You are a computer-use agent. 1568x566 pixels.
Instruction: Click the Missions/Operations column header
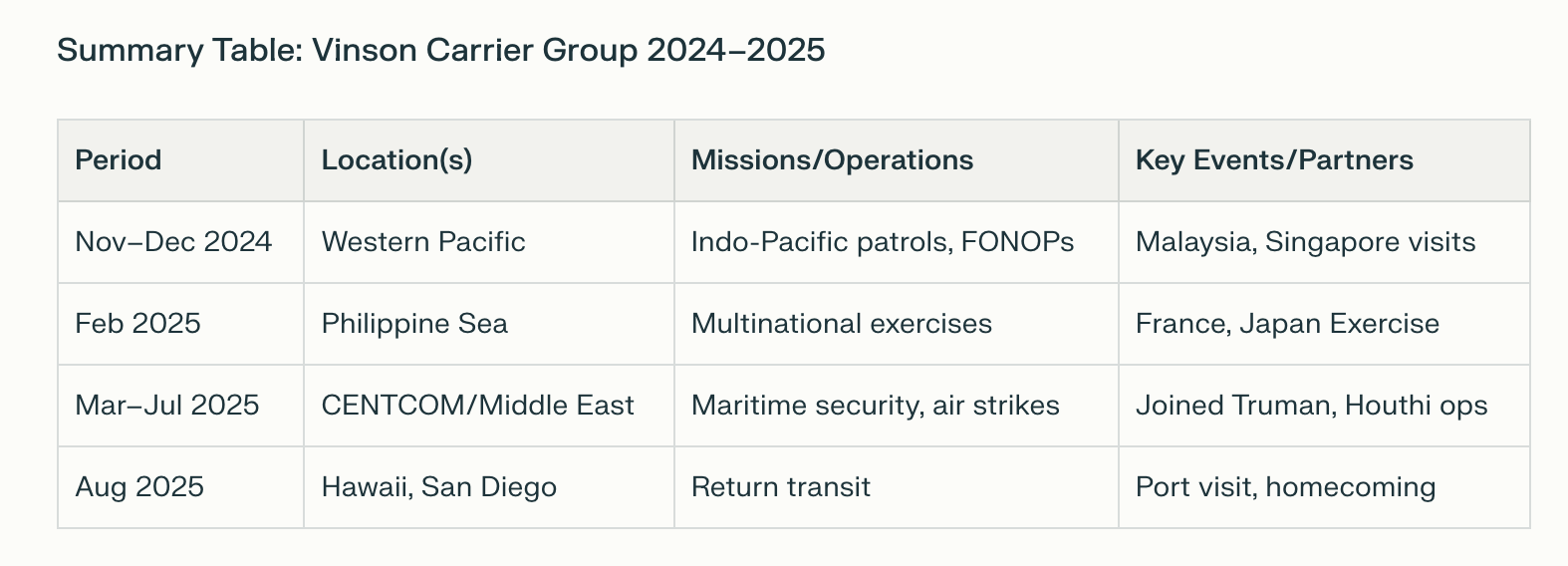(x=897, y=160)
